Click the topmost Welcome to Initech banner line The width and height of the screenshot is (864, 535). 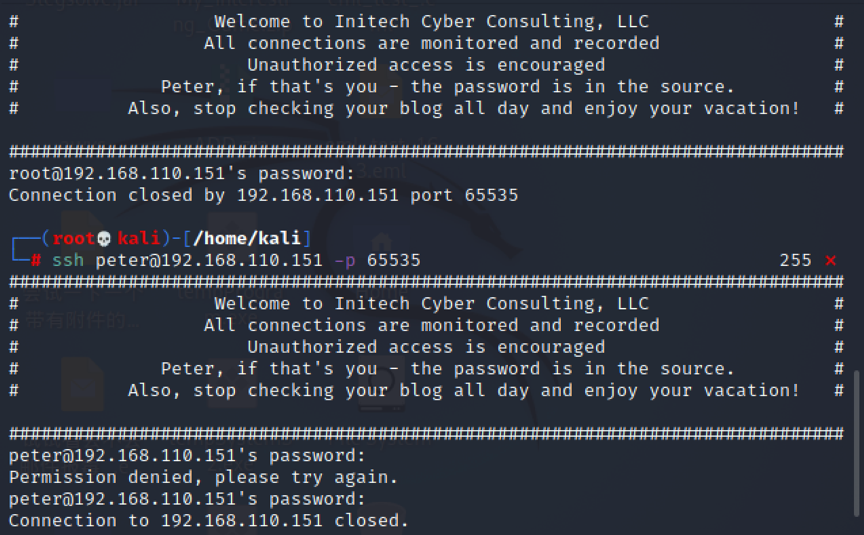[x=431, y=21]
